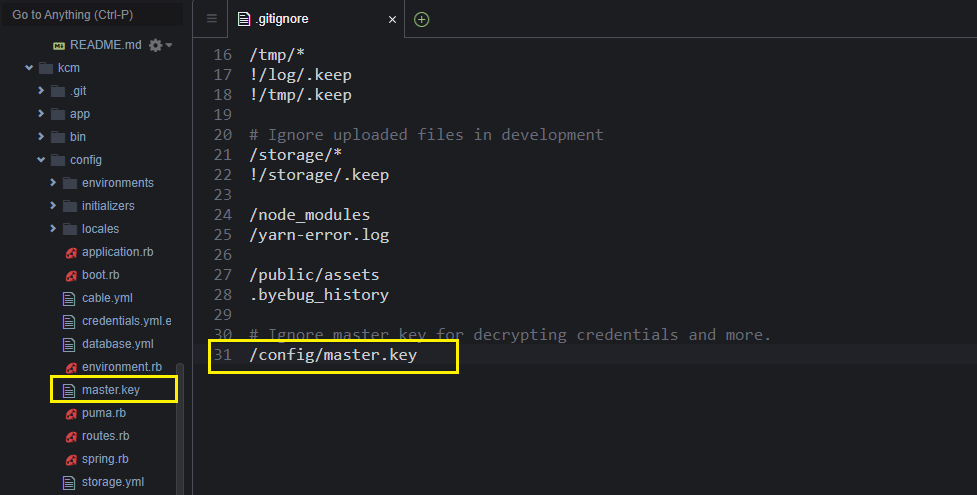Click the Ruby icon of routes.rb

[x=71, y=437]
